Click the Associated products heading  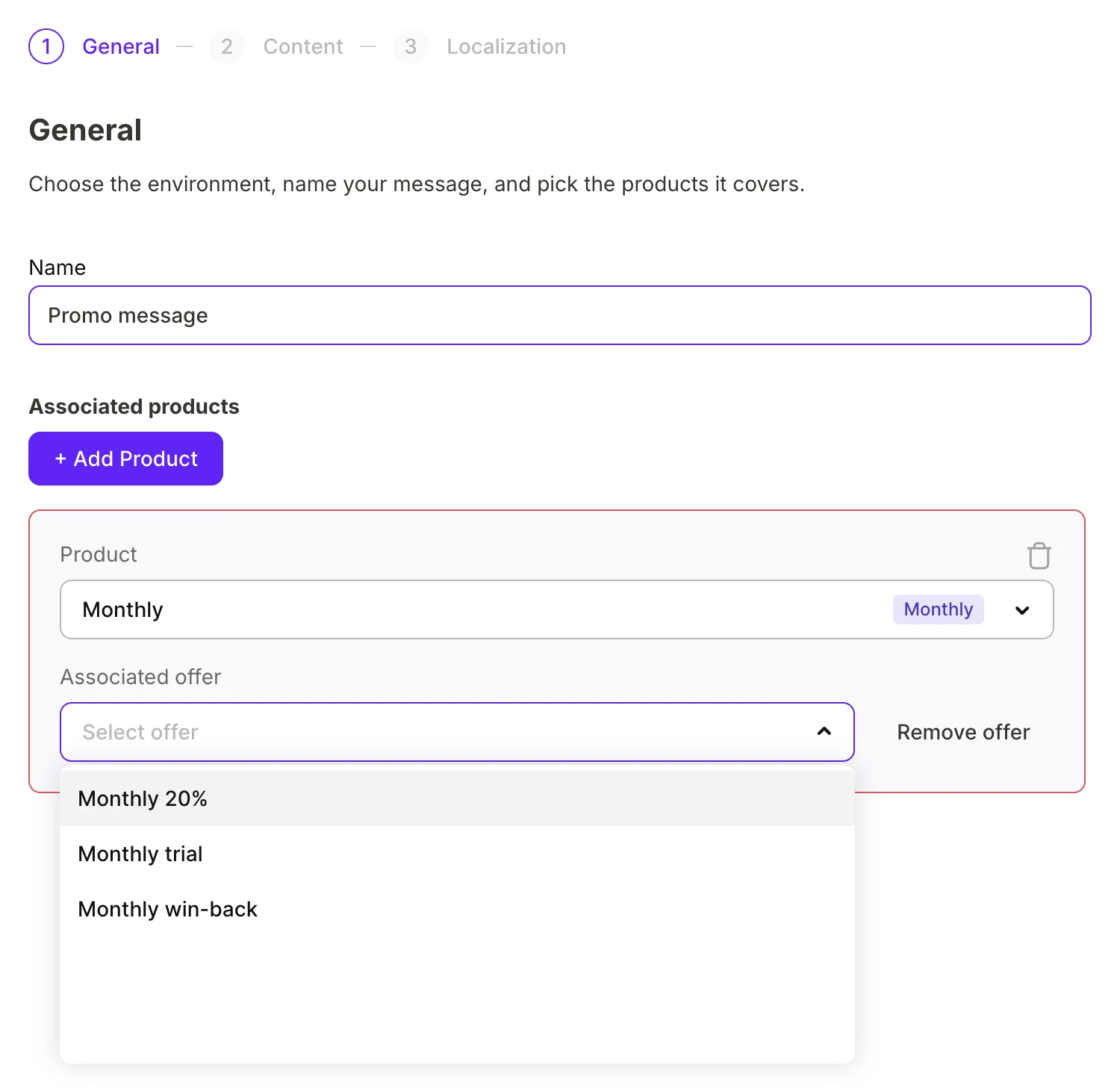[x=134, y=406]
